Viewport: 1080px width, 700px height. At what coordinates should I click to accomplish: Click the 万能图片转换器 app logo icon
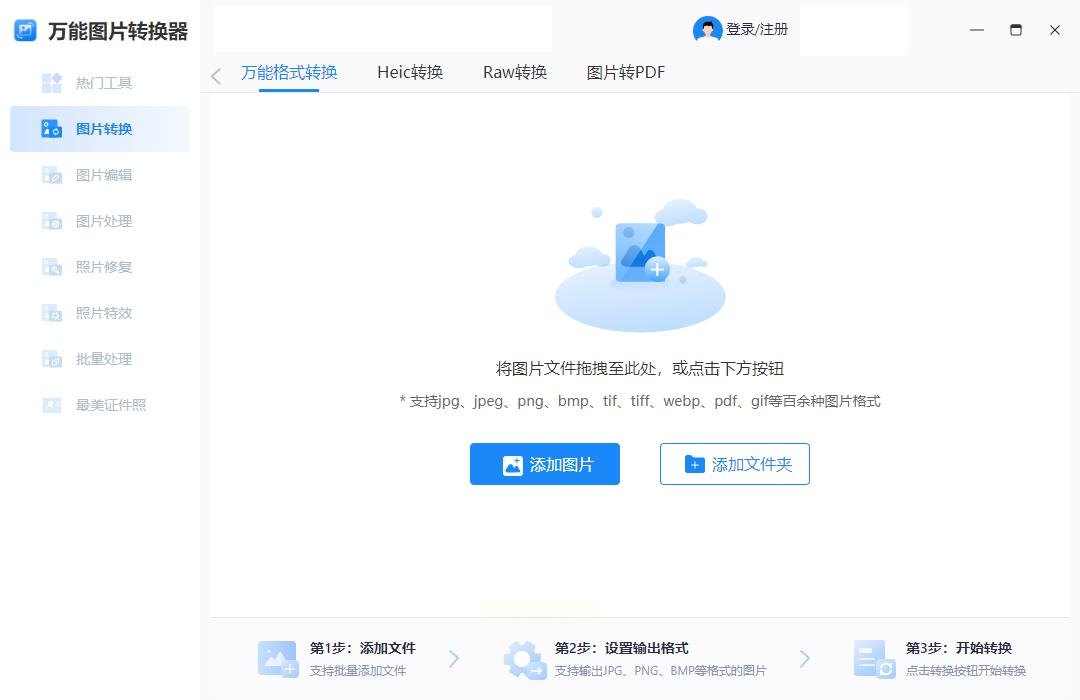[x=25, y=30]
